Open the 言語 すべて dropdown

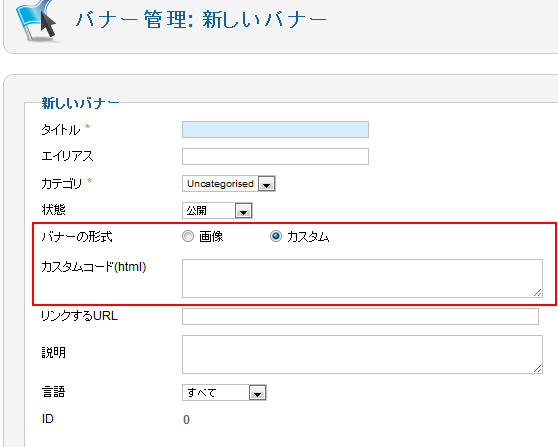coord(224,393)
